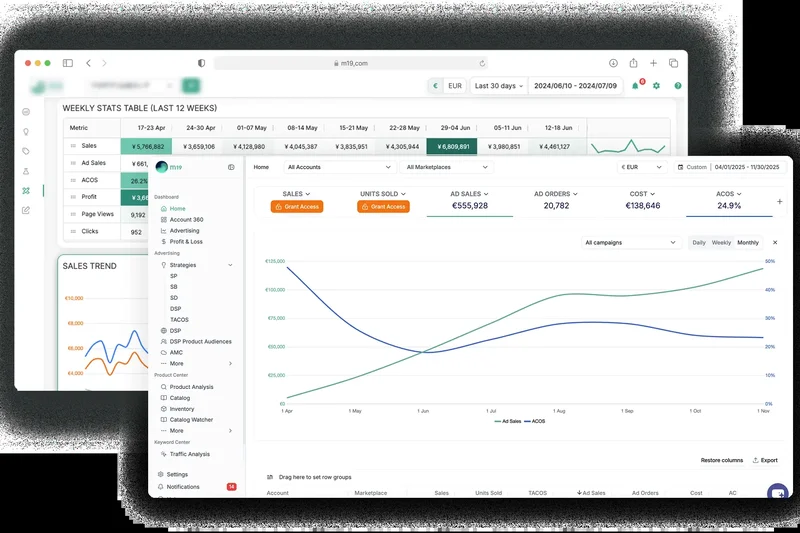Open a new Safari tab with plus icon

653,63
